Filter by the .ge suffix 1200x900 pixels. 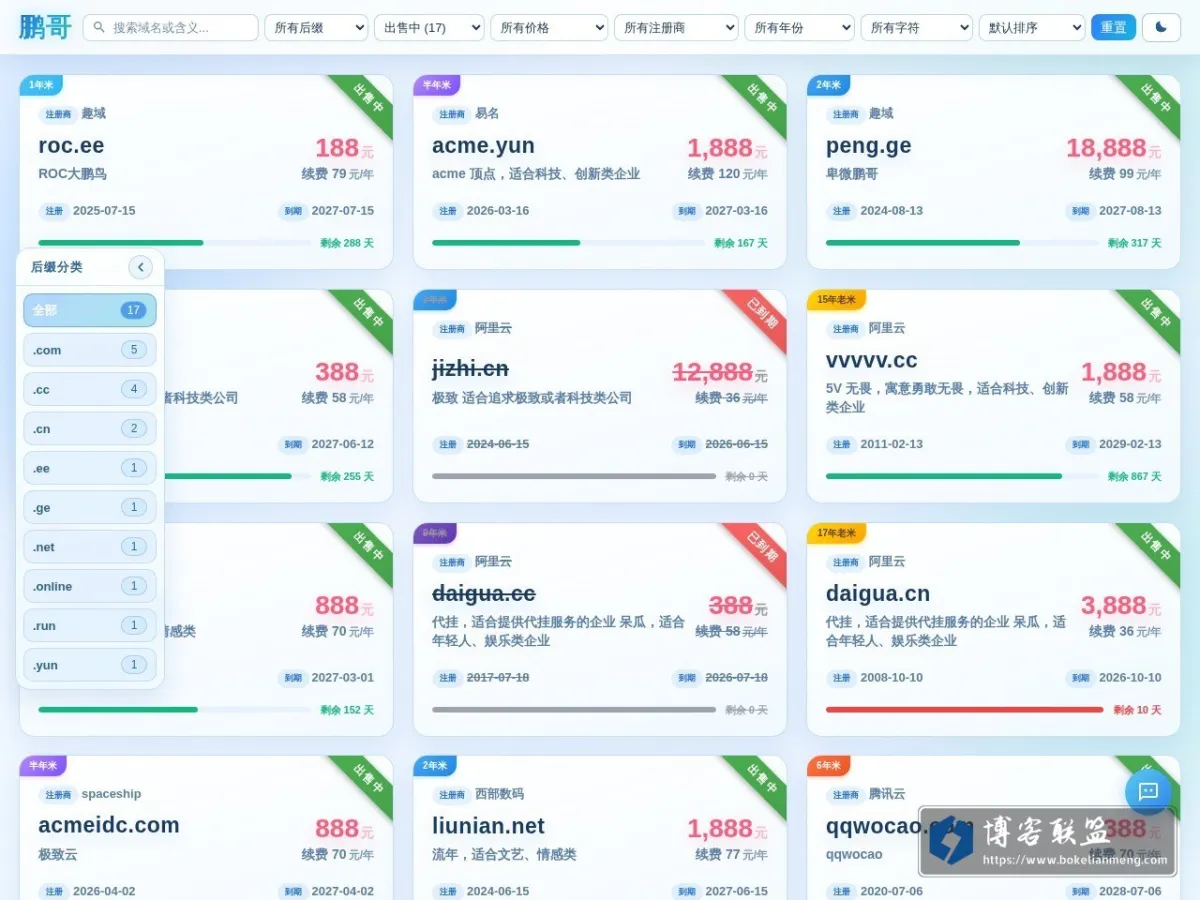[90, 507]
